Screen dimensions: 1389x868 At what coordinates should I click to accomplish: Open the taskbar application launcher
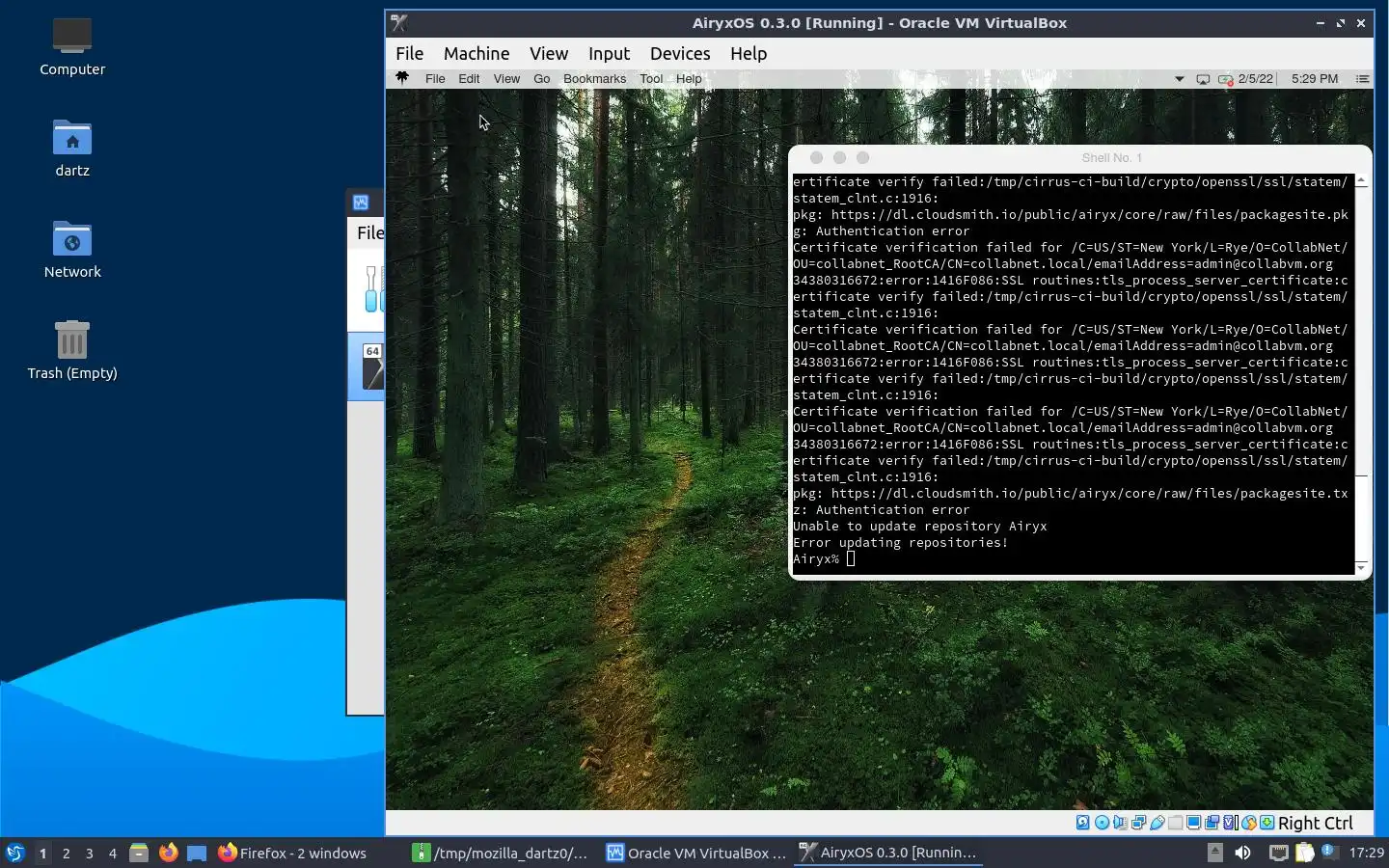(x=15, y=853)
